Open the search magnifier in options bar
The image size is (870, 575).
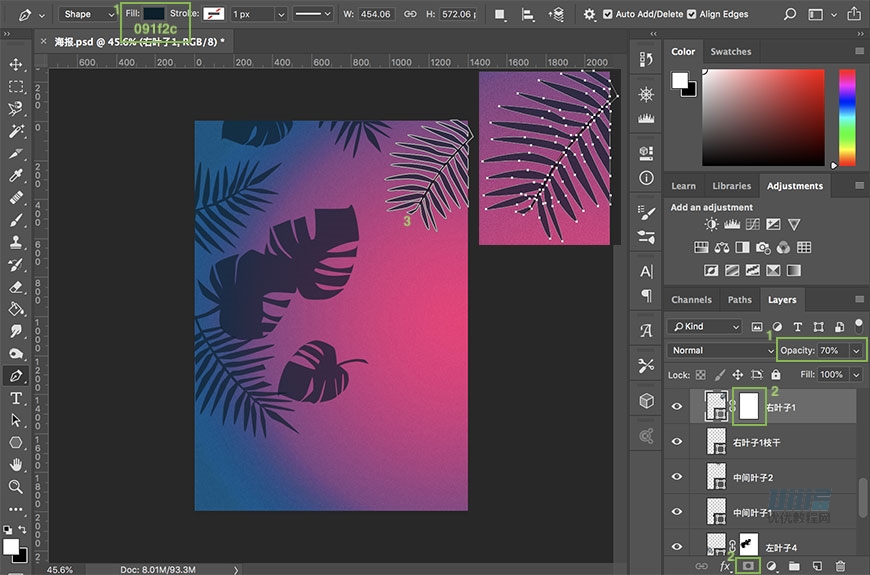click(790, 14)
